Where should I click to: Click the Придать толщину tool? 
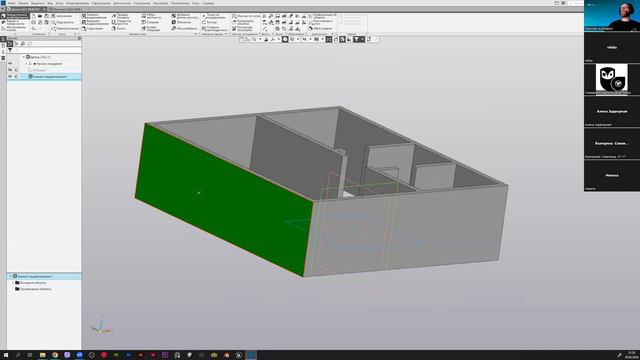[121, 16]
